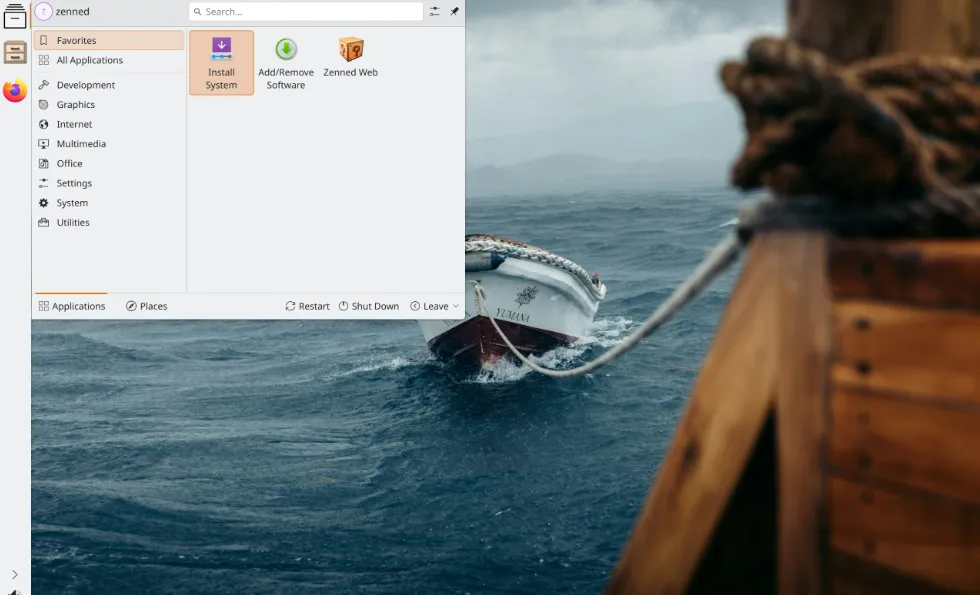Launch Firefox from the dock

tap(14, 90)
